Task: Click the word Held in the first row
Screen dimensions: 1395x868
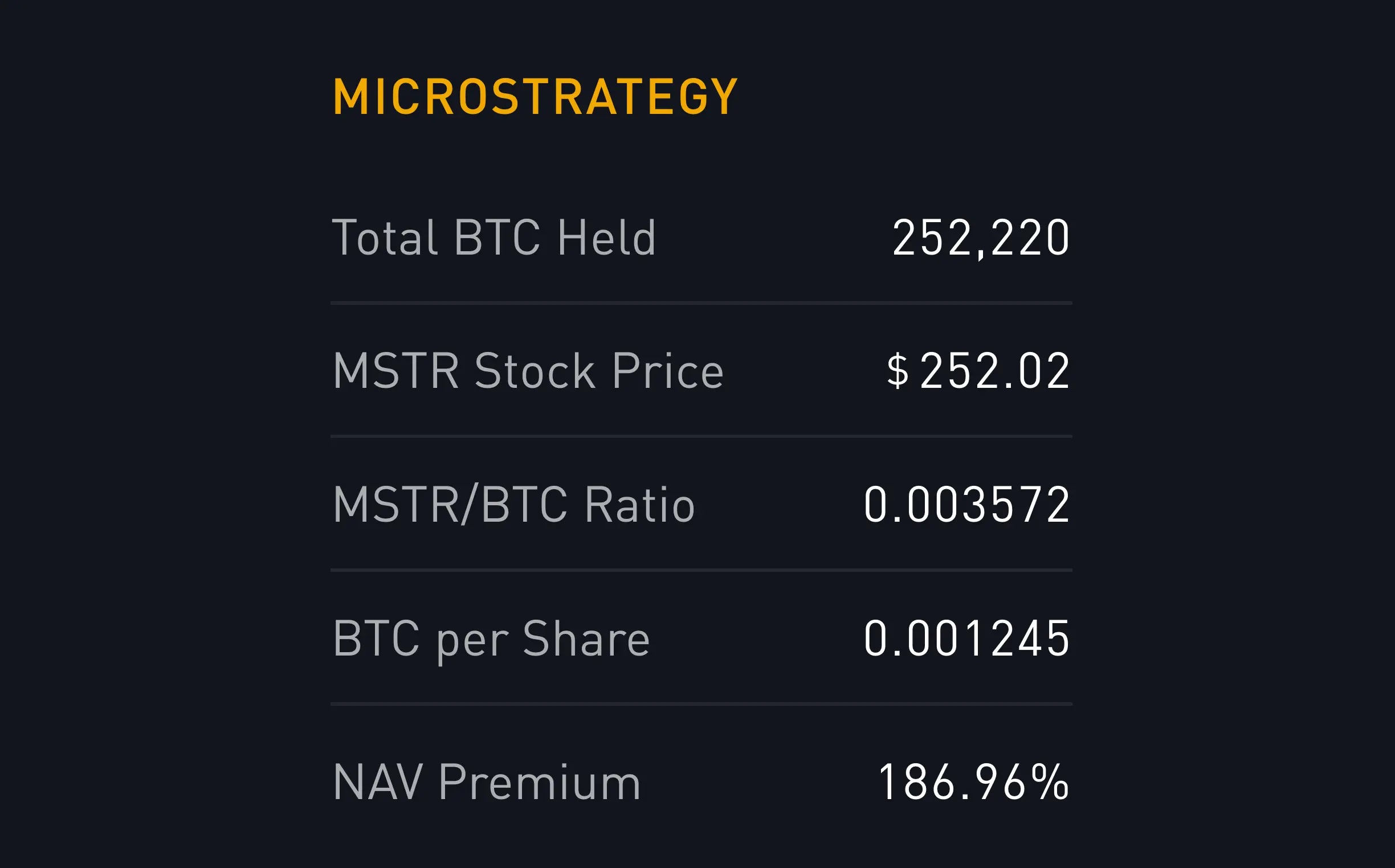Action: click(x=606, y=237)
